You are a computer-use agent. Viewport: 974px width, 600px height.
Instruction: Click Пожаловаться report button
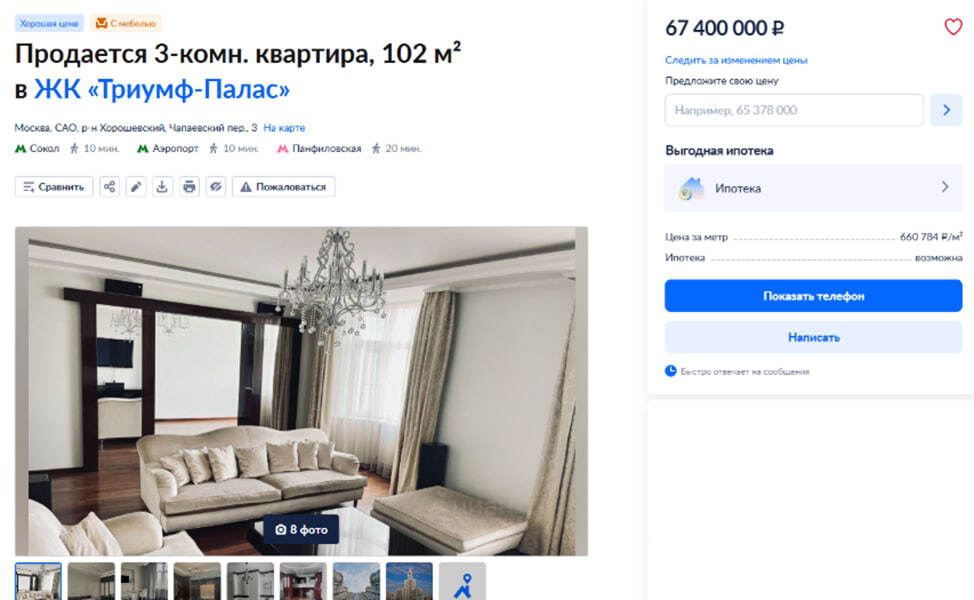[284, 186]
